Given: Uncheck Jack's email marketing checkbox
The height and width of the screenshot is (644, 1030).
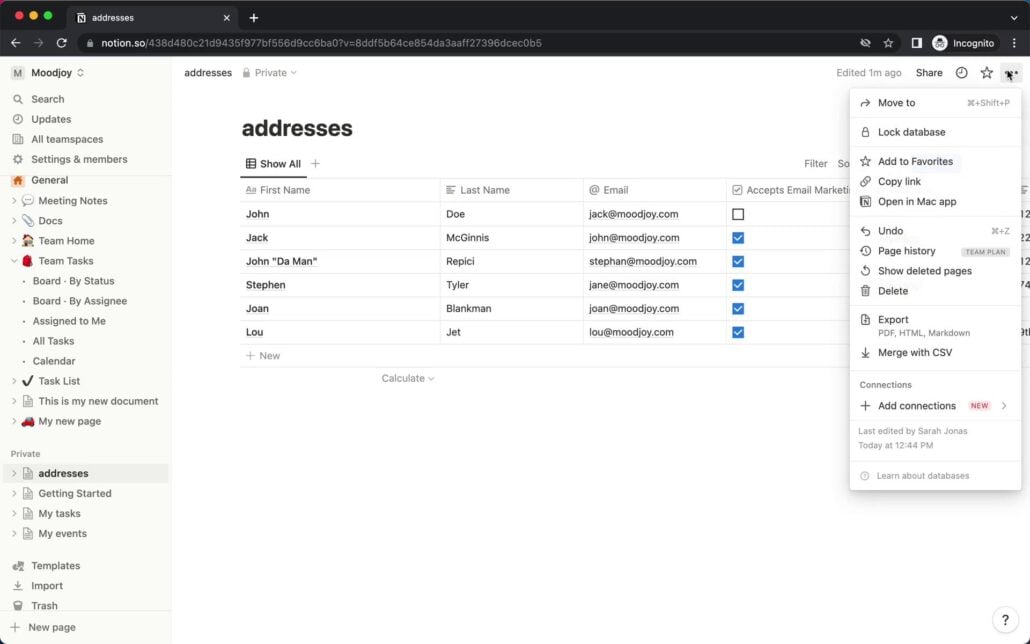Looking at the screenshot, I should [738, 238].
